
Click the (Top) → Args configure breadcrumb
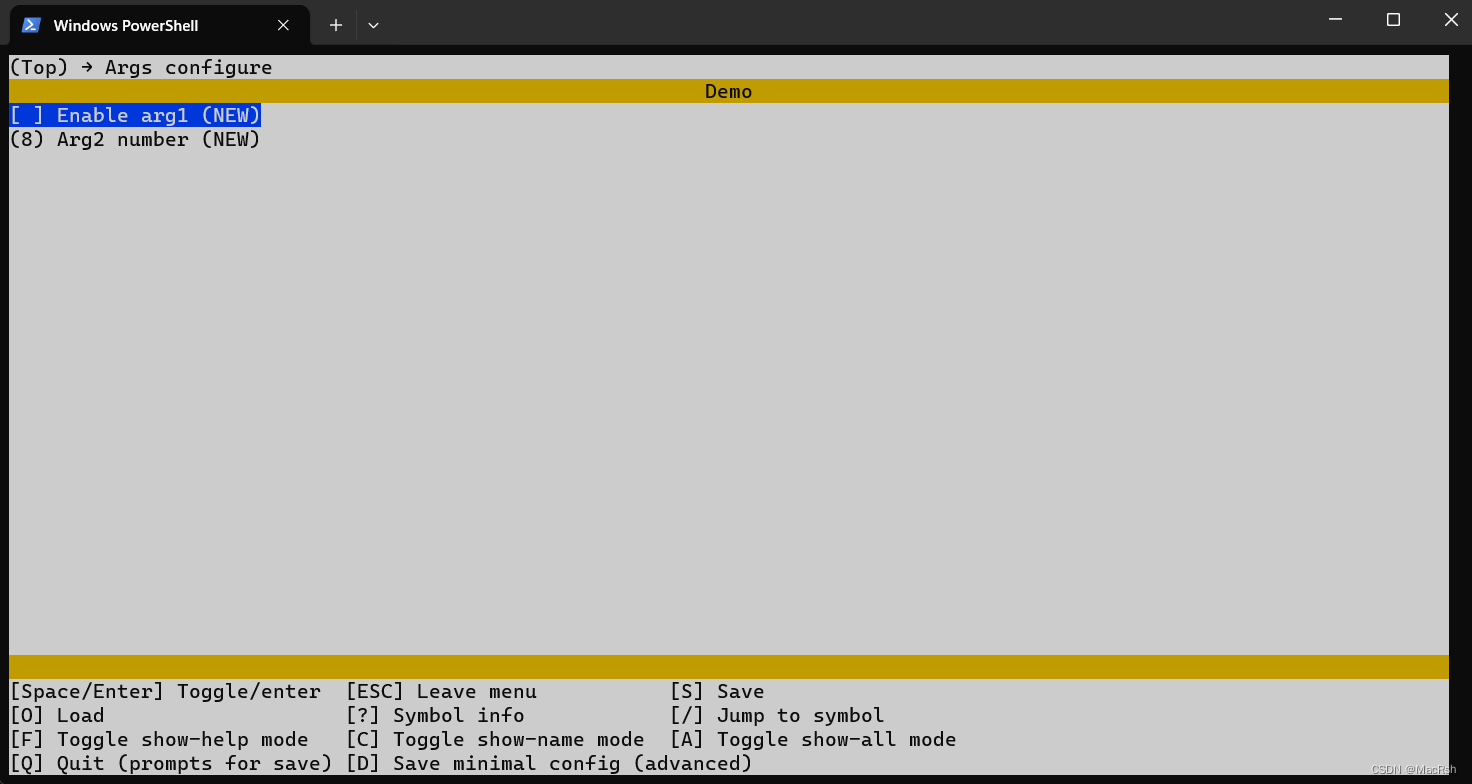pos(140,67)
